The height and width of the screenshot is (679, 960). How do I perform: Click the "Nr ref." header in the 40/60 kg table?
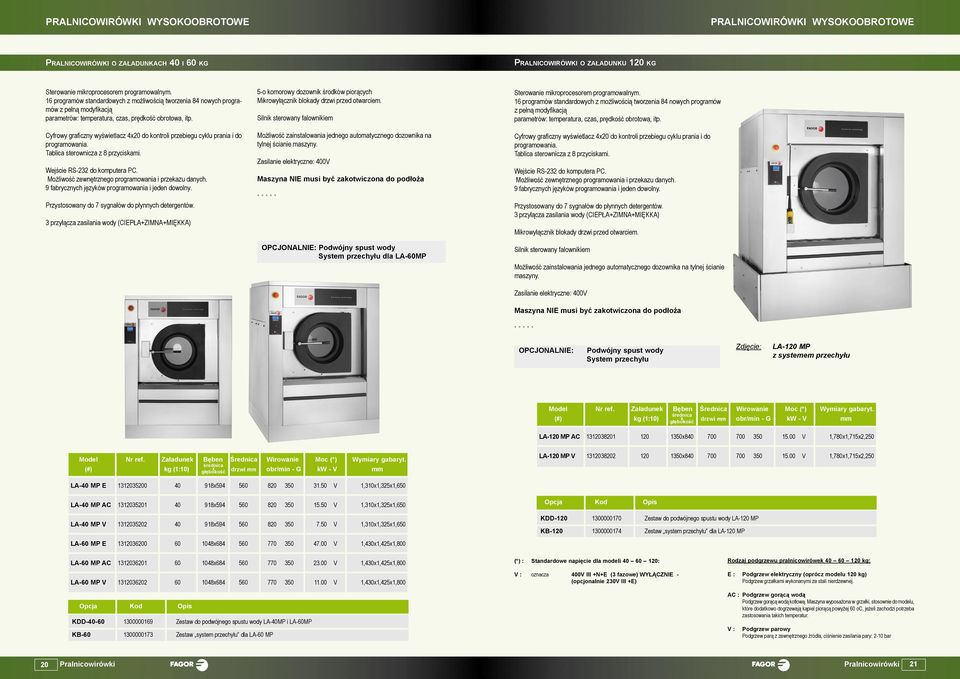(x=135, y=465)
